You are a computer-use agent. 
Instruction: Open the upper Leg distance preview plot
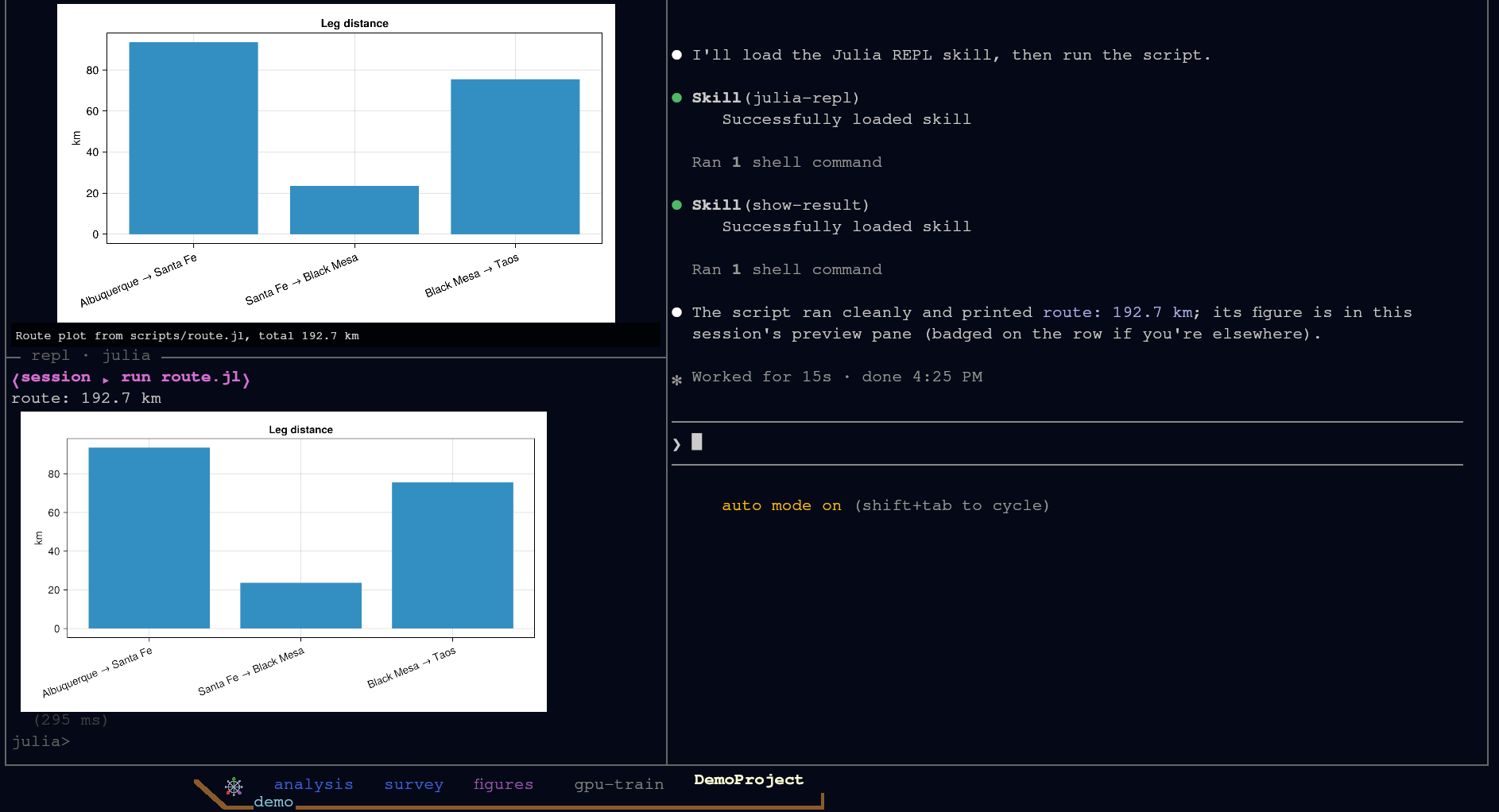[336, 163]
